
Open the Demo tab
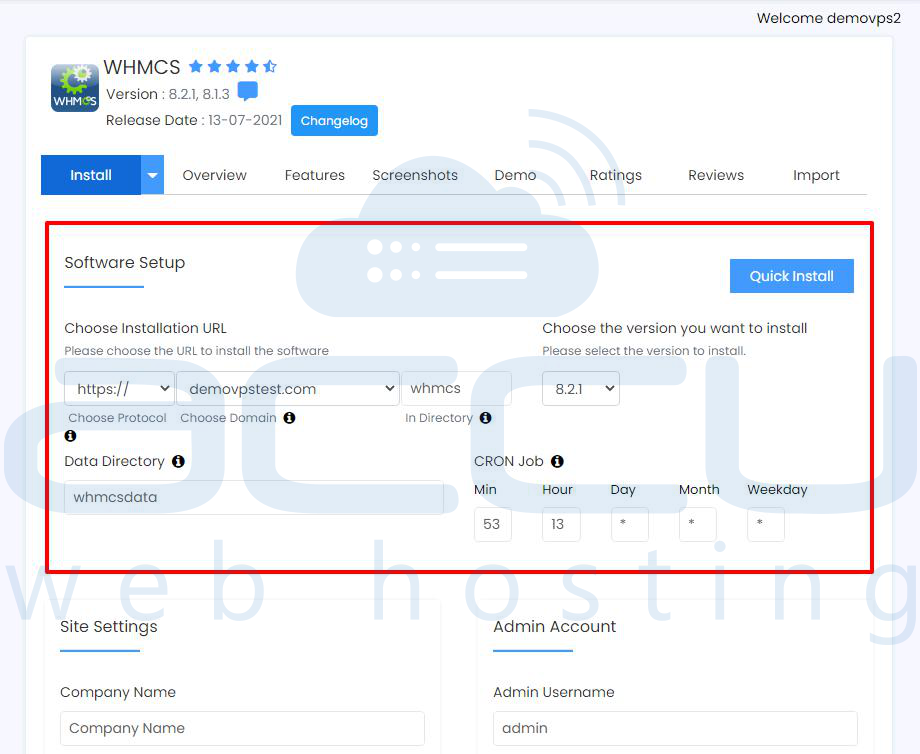515,175
